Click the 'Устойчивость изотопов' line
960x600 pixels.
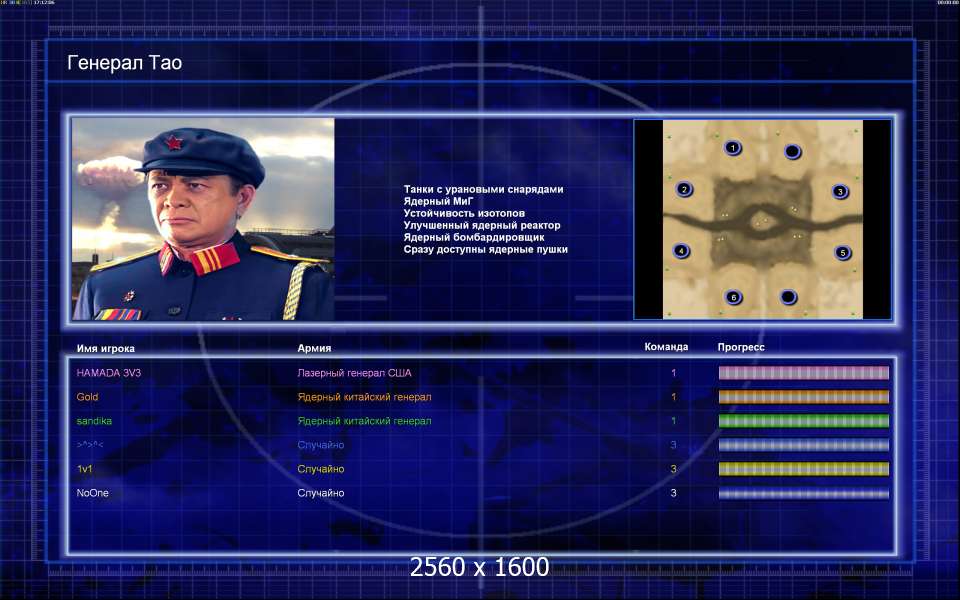464,213
